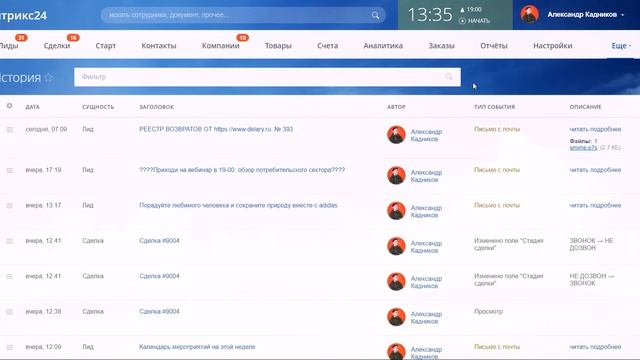The height and width of the screenshot is (360, 640).
Task: Click Просмотр event type text
Action: click(x=488, y=311)
